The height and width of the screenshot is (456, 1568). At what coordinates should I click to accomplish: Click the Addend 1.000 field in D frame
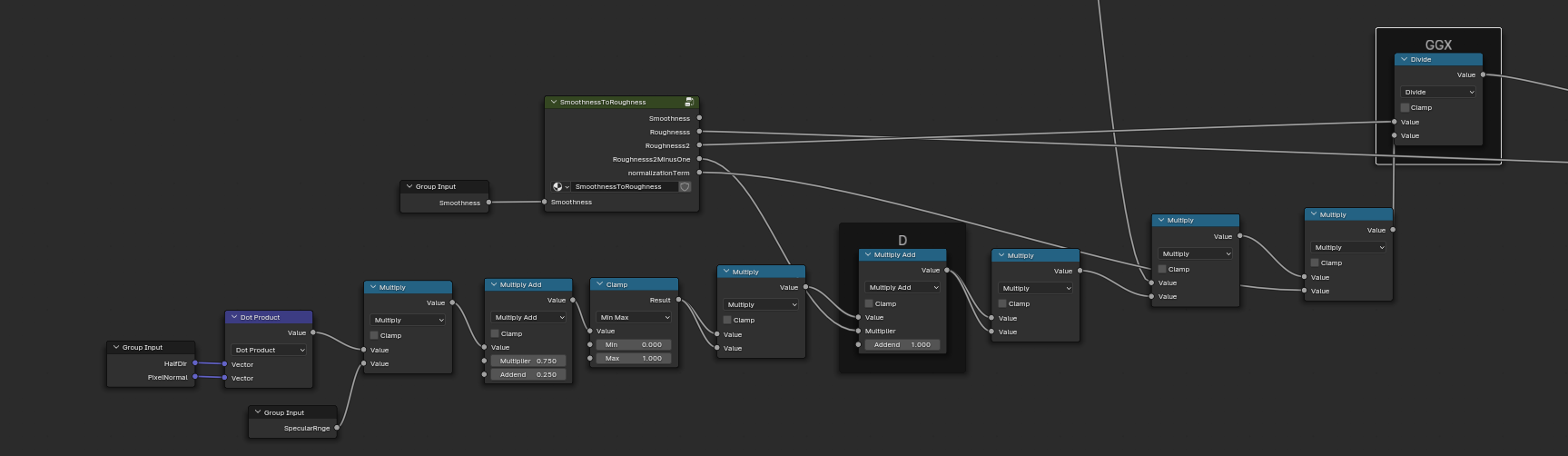902,345
